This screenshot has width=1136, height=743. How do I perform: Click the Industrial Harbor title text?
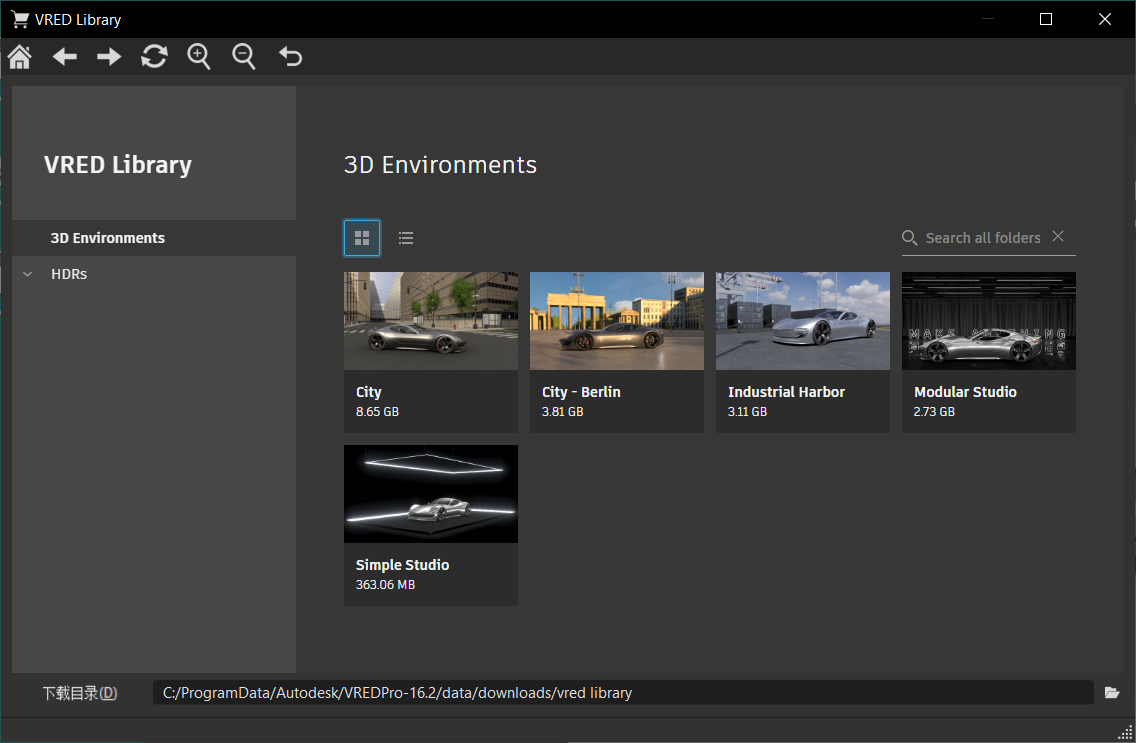786,392
